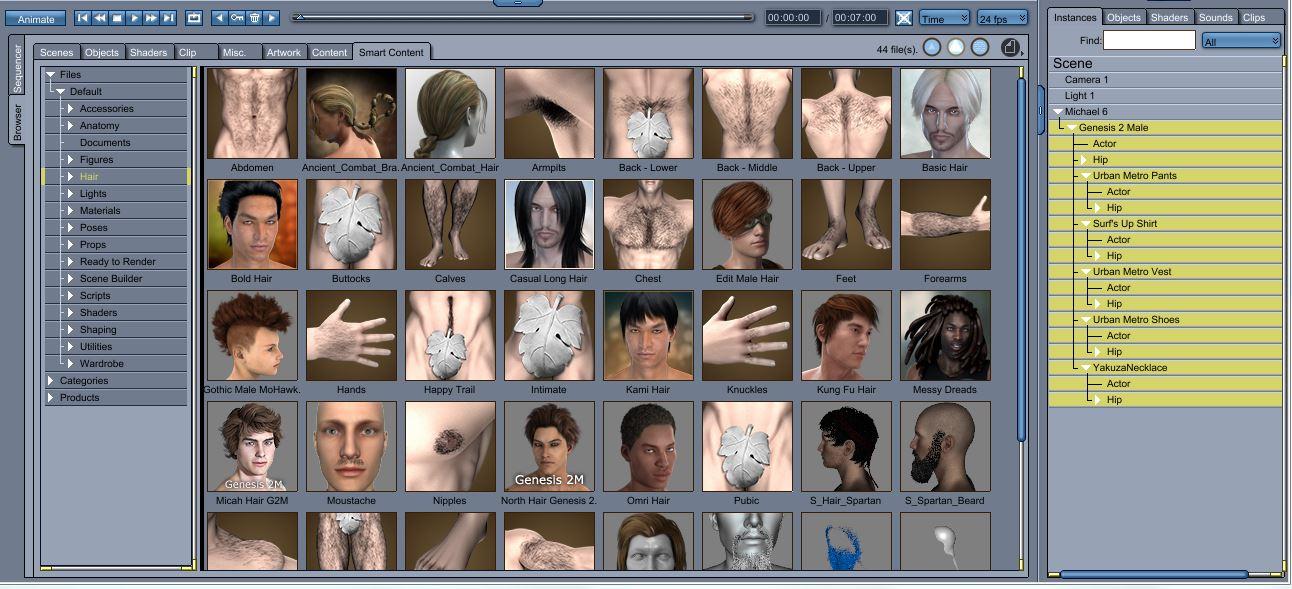Choose the Omri Hair thumbnail
The height and width of the screenshot is (589, 1292).
click(x=648, y=447)
